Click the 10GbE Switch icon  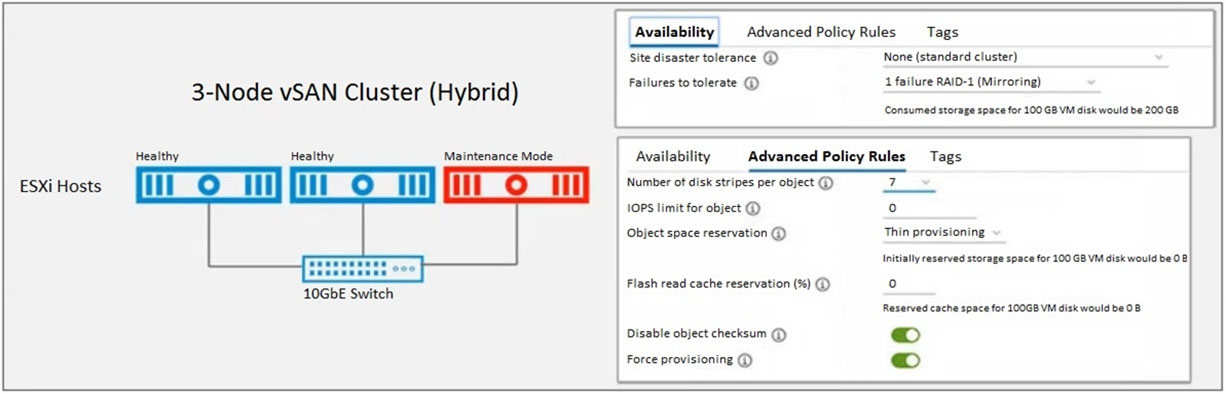363,269
